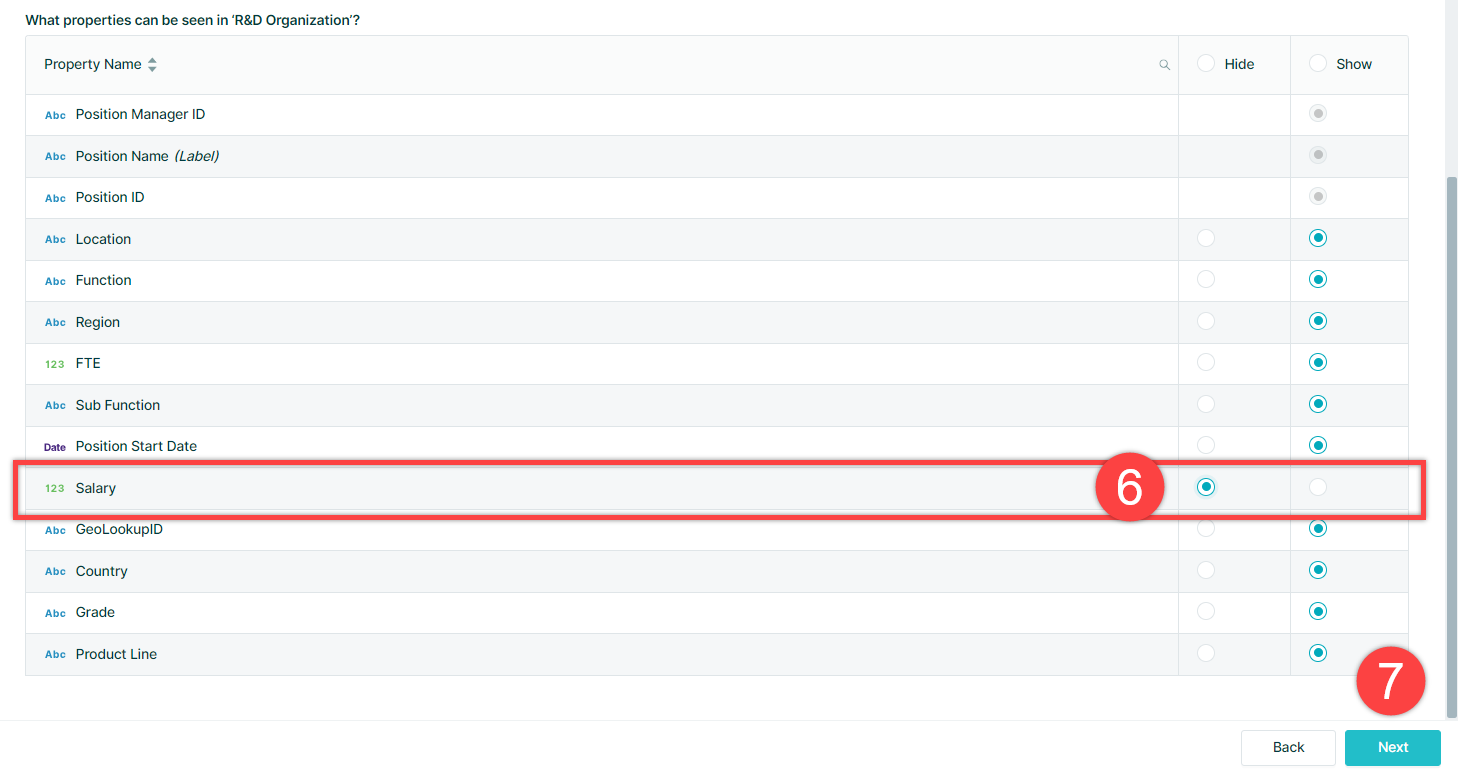Click the Abc type icon beside Product Line
The image size is (1458, 772).
point(55,655)
